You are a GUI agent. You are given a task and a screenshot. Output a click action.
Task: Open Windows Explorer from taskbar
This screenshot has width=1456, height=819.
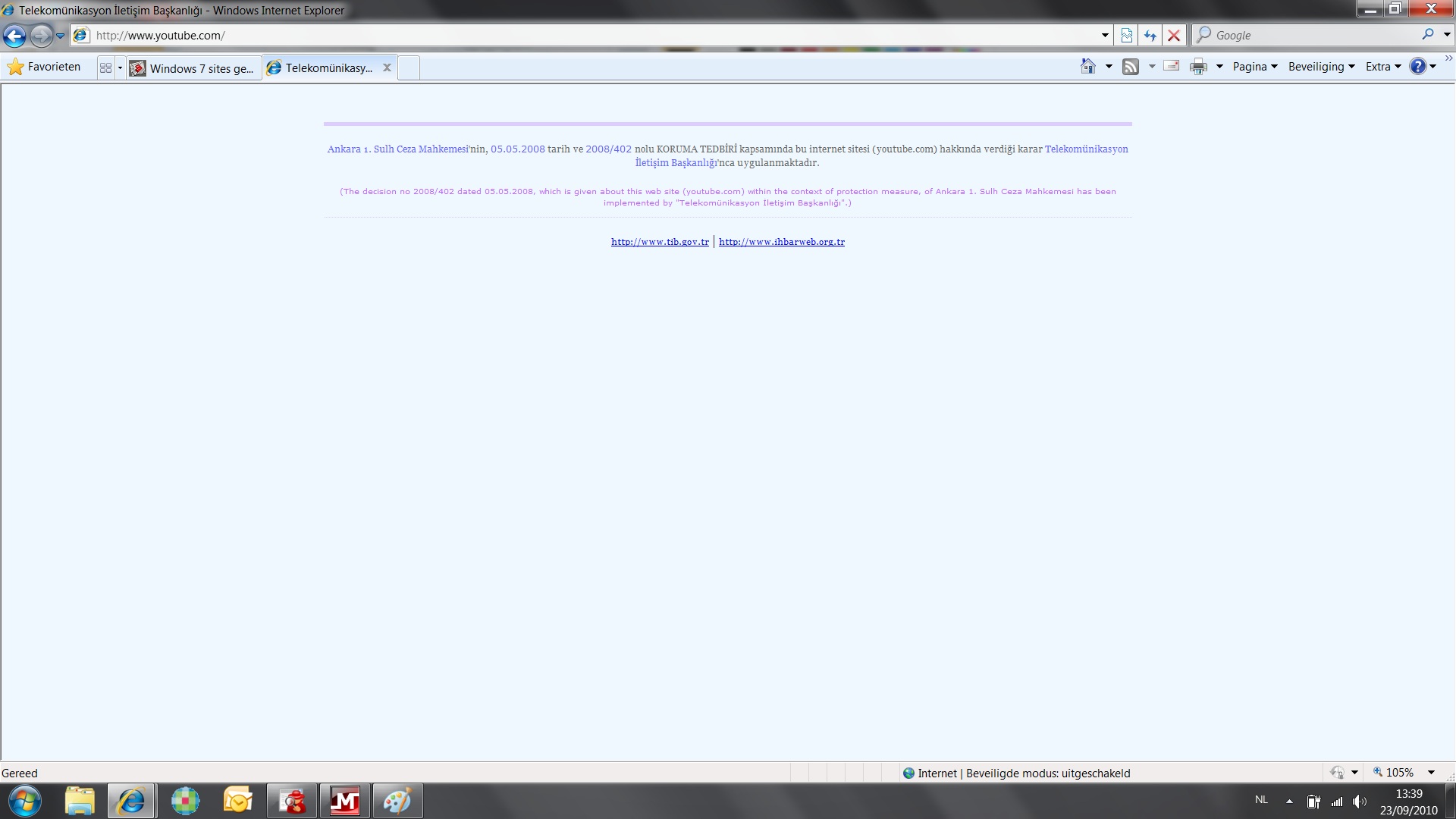click(x=80, y=801)
